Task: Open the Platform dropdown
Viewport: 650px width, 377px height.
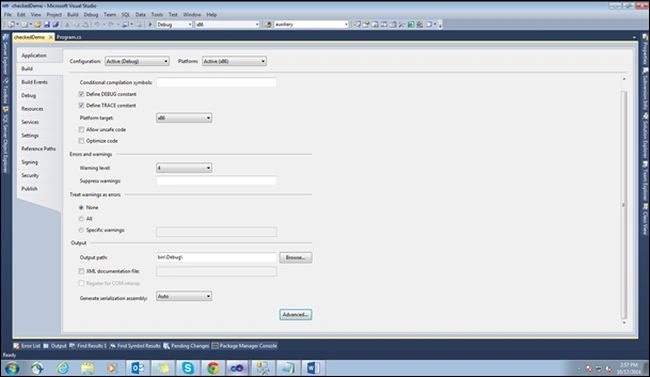Action: (234, 61)
